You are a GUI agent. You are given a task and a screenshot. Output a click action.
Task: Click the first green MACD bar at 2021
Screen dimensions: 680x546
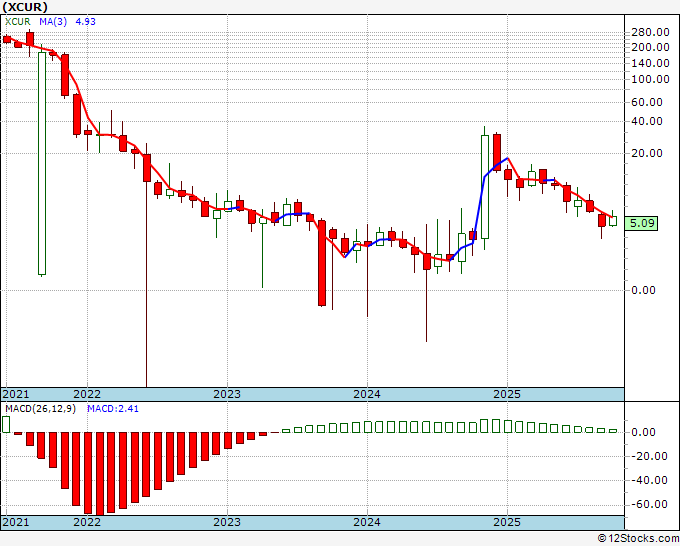pyautogui.click(x=6, y=425)
